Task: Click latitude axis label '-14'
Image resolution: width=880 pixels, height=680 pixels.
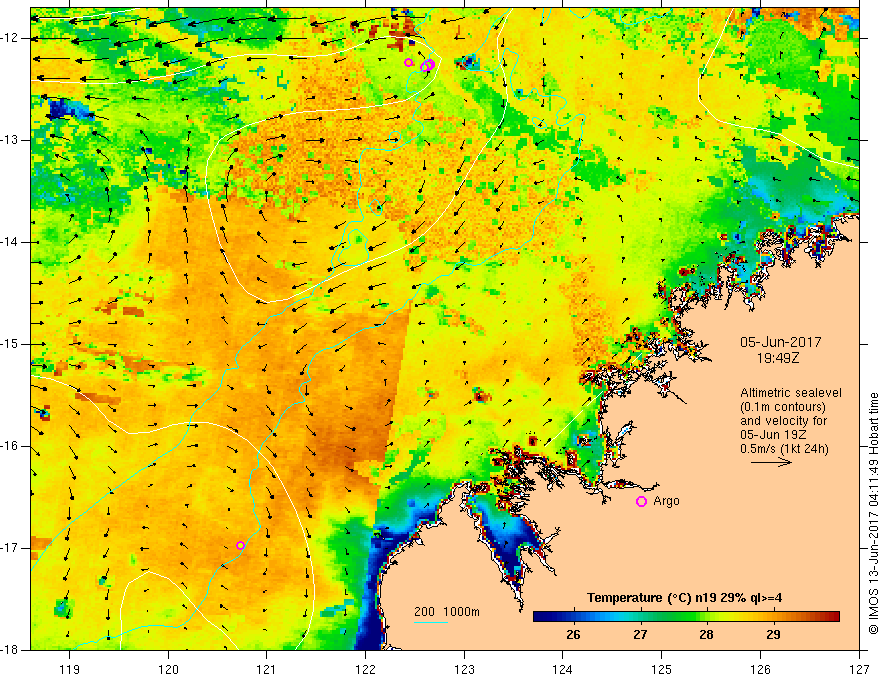Action: pos(10,242)
